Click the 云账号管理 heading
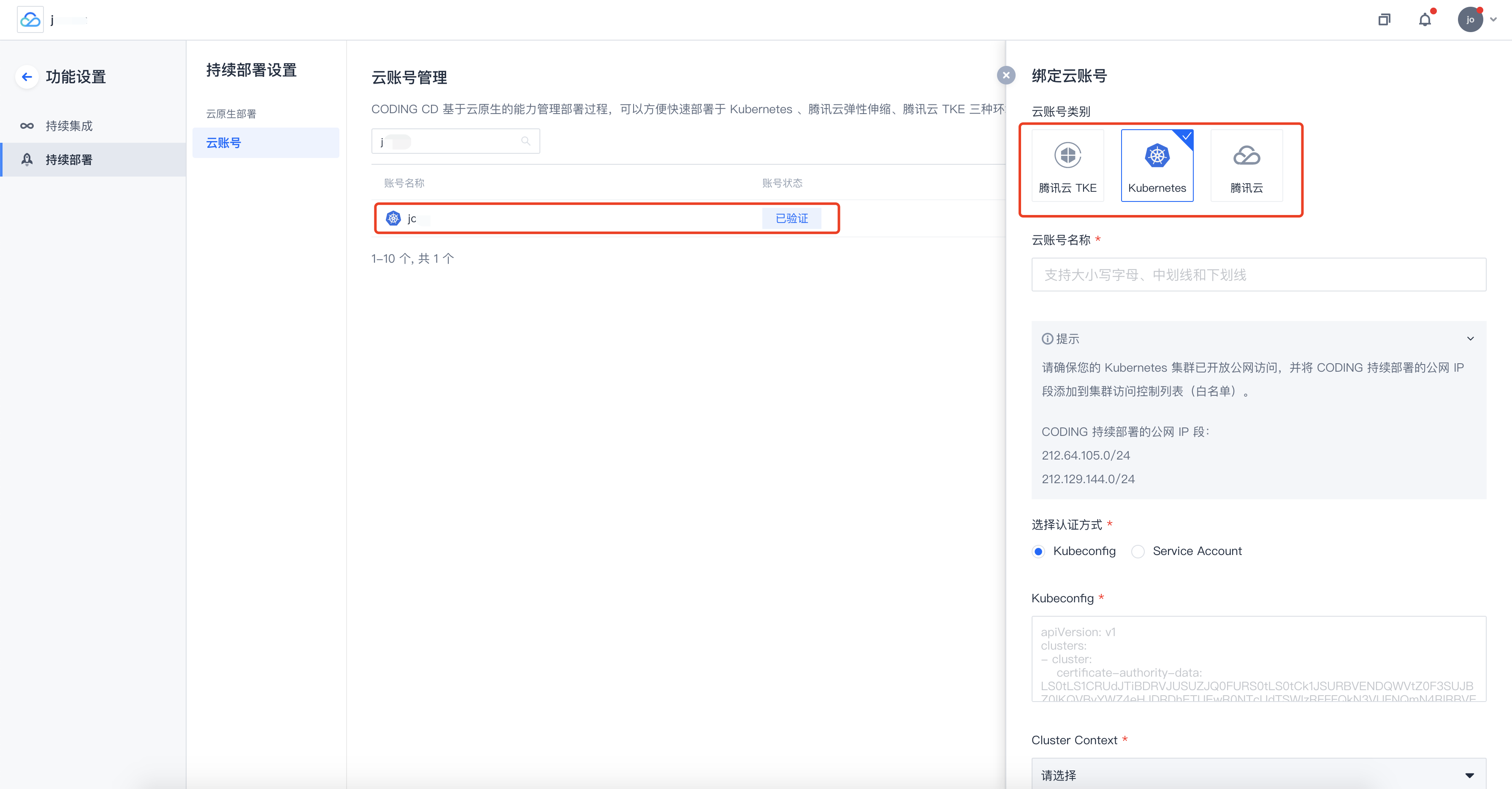1512x789 pixels. point(409,77)
